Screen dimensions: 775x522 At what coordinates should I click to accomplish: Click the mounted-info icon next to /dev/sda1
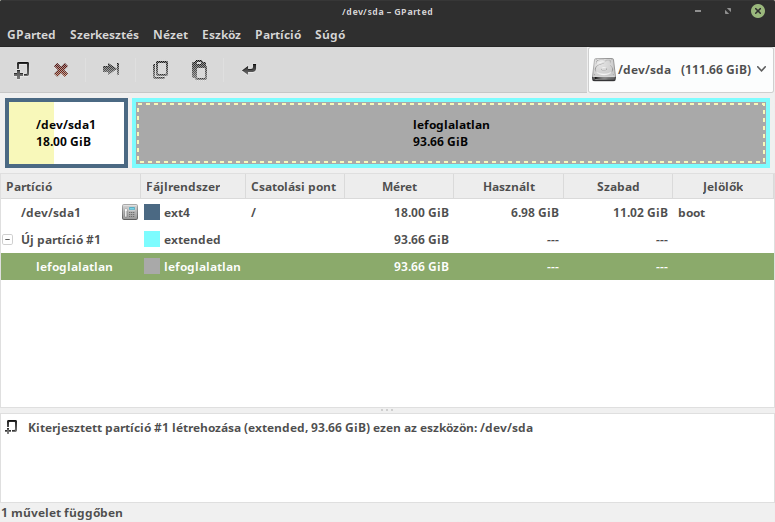click(130, 213)
